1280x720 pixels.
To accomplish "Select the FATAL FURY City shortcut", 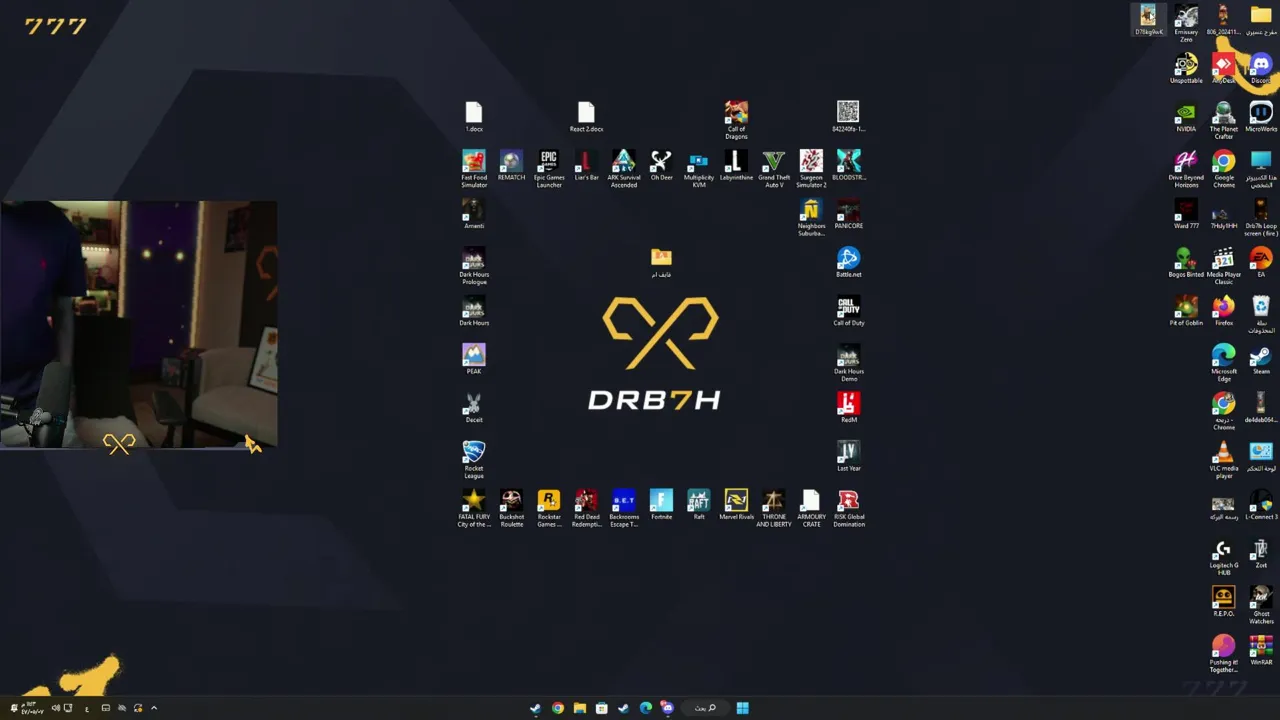I will coord(474,508).
